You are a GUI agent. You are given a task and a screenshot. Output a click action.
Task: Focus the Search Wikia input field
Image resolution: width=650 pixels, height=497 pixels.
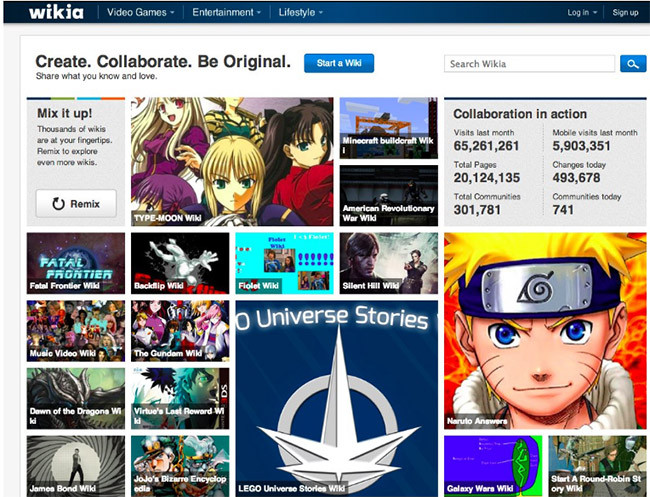529,64
